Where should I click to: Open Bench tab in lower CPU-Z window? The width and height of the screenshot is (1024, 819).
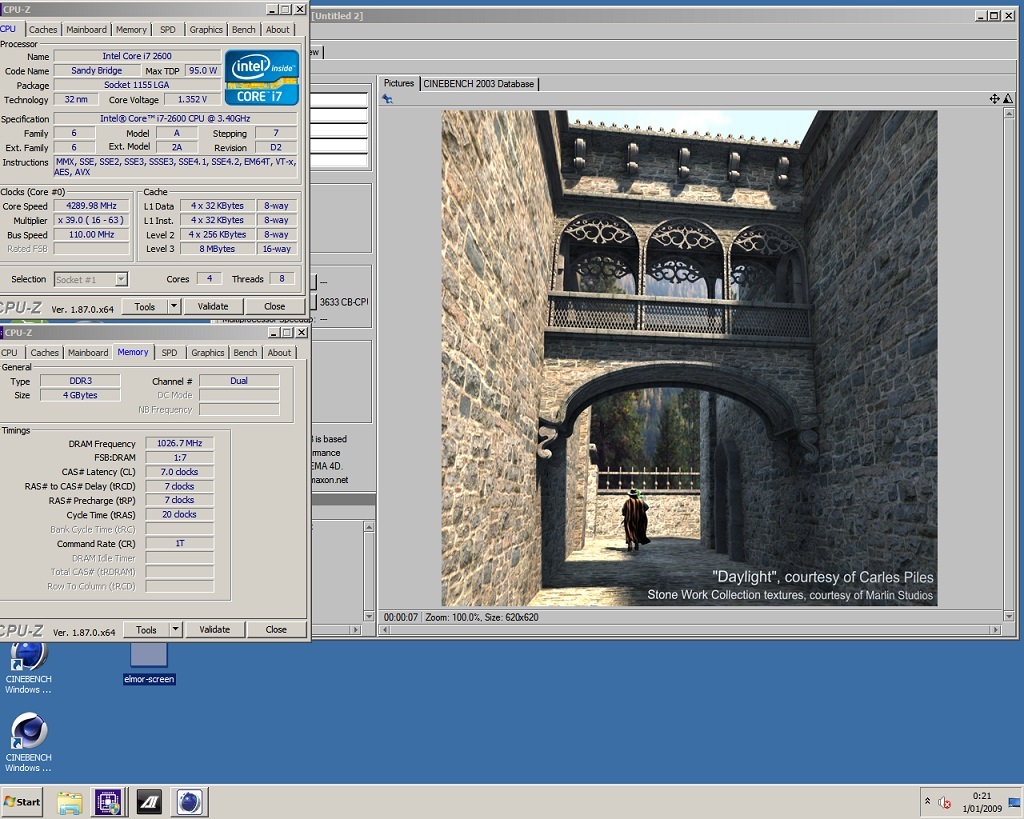pos(246,352)
